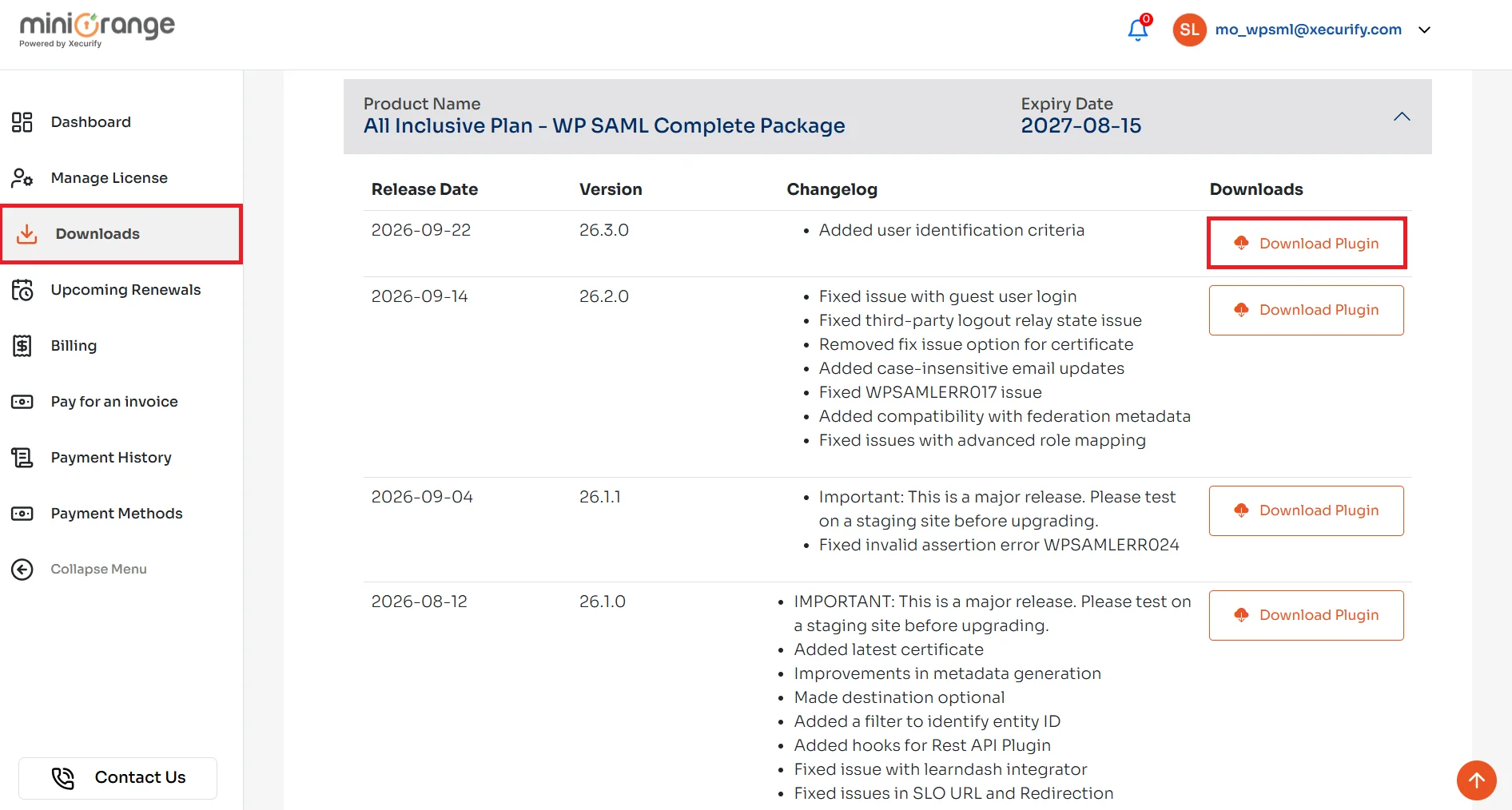Collapse the All Inclusive Plan product panel
Viewport: 1512px width, 810px height.
(1402, 117)
